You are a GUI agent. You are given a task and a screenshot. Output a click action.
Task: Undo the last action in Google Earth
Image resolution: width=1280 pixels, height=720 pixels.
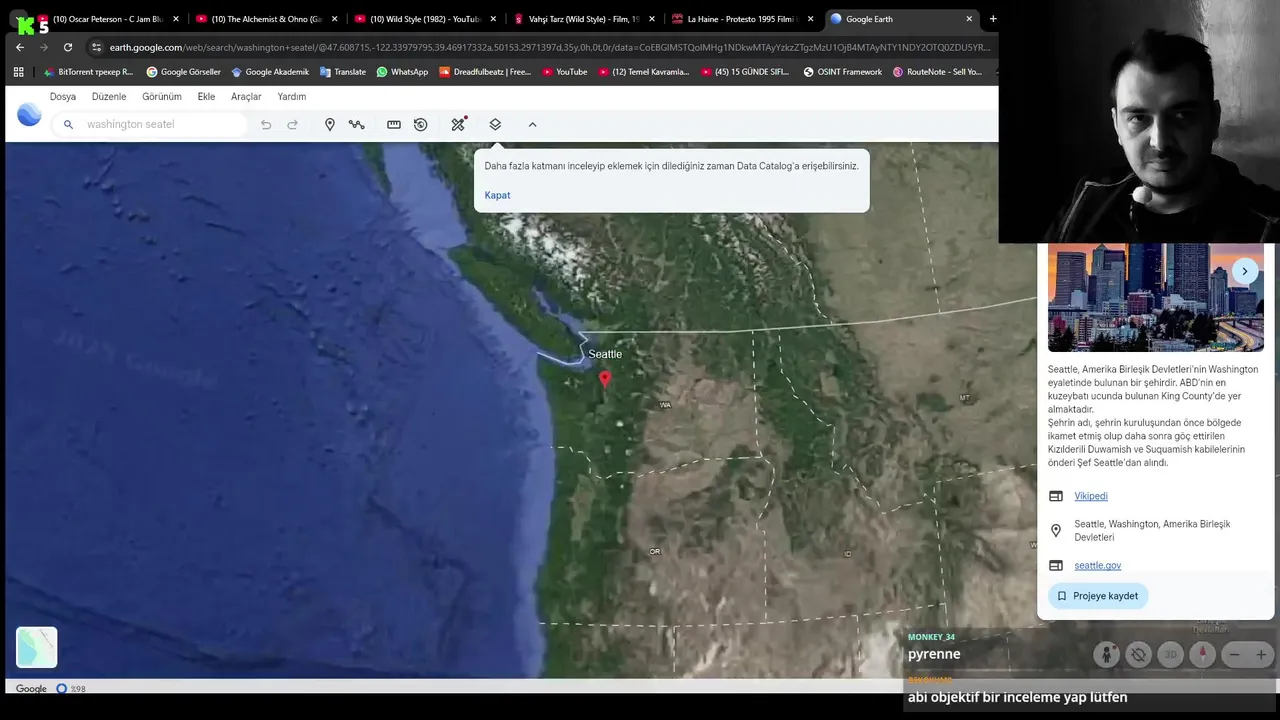(x=266, y=124)
